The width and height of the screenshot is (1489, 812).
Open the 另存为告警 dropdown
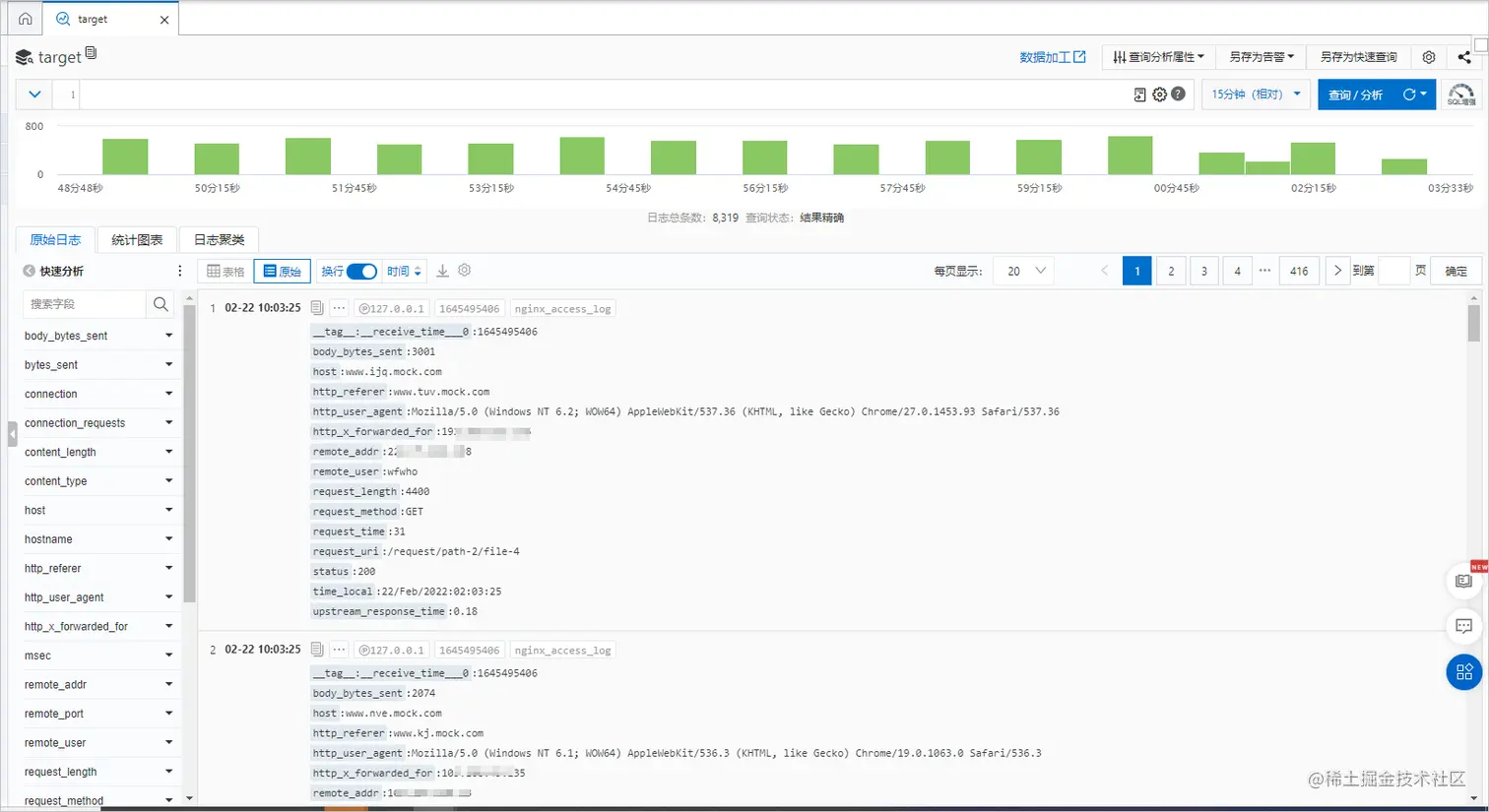pos(1261,57)
